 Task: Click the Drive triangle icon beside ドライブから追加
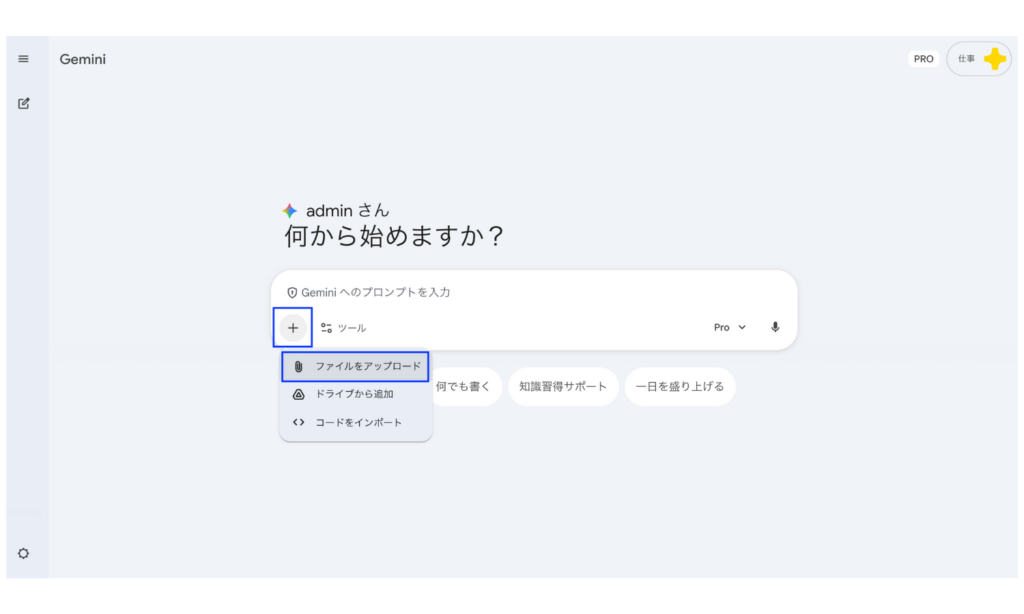coord(298,394)
